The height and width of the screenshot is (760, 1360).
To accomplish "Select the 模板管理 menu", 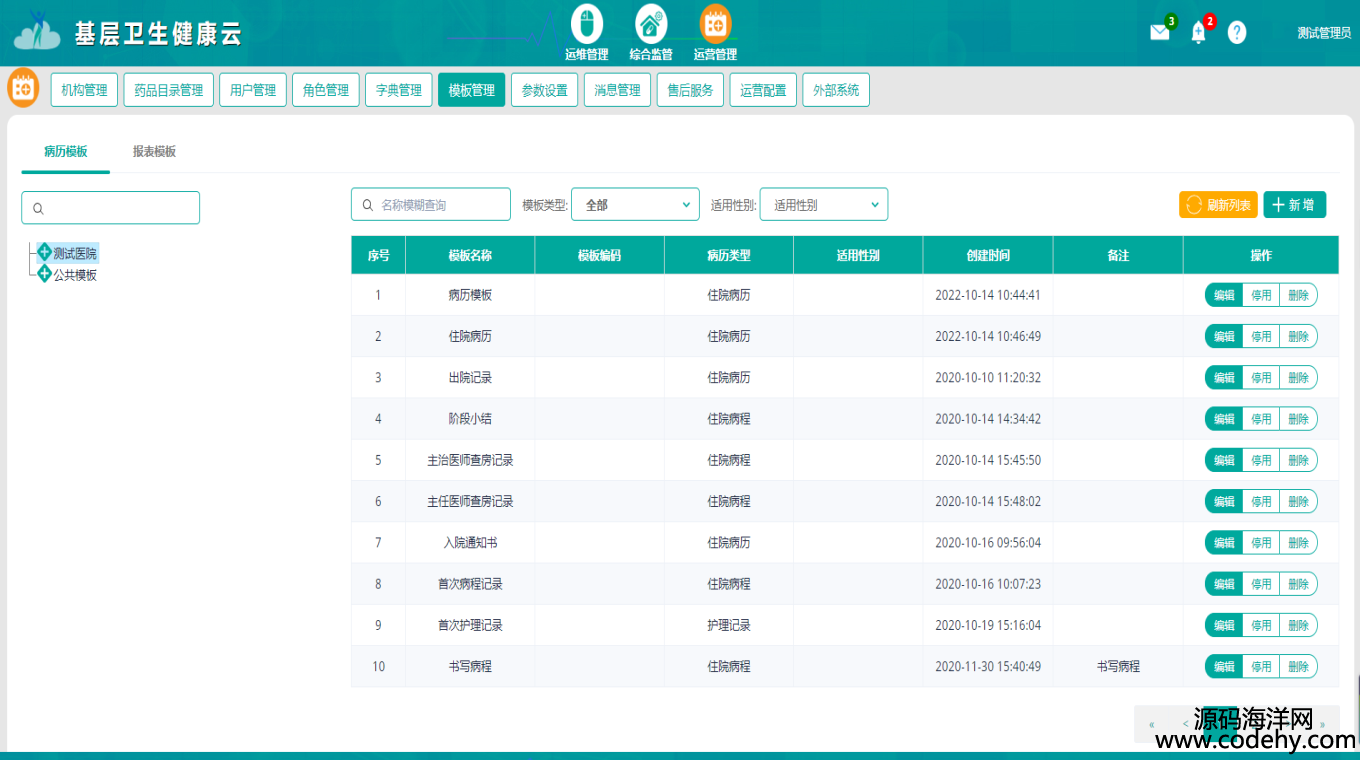I will pyautogui.click(x=472, y=90).
